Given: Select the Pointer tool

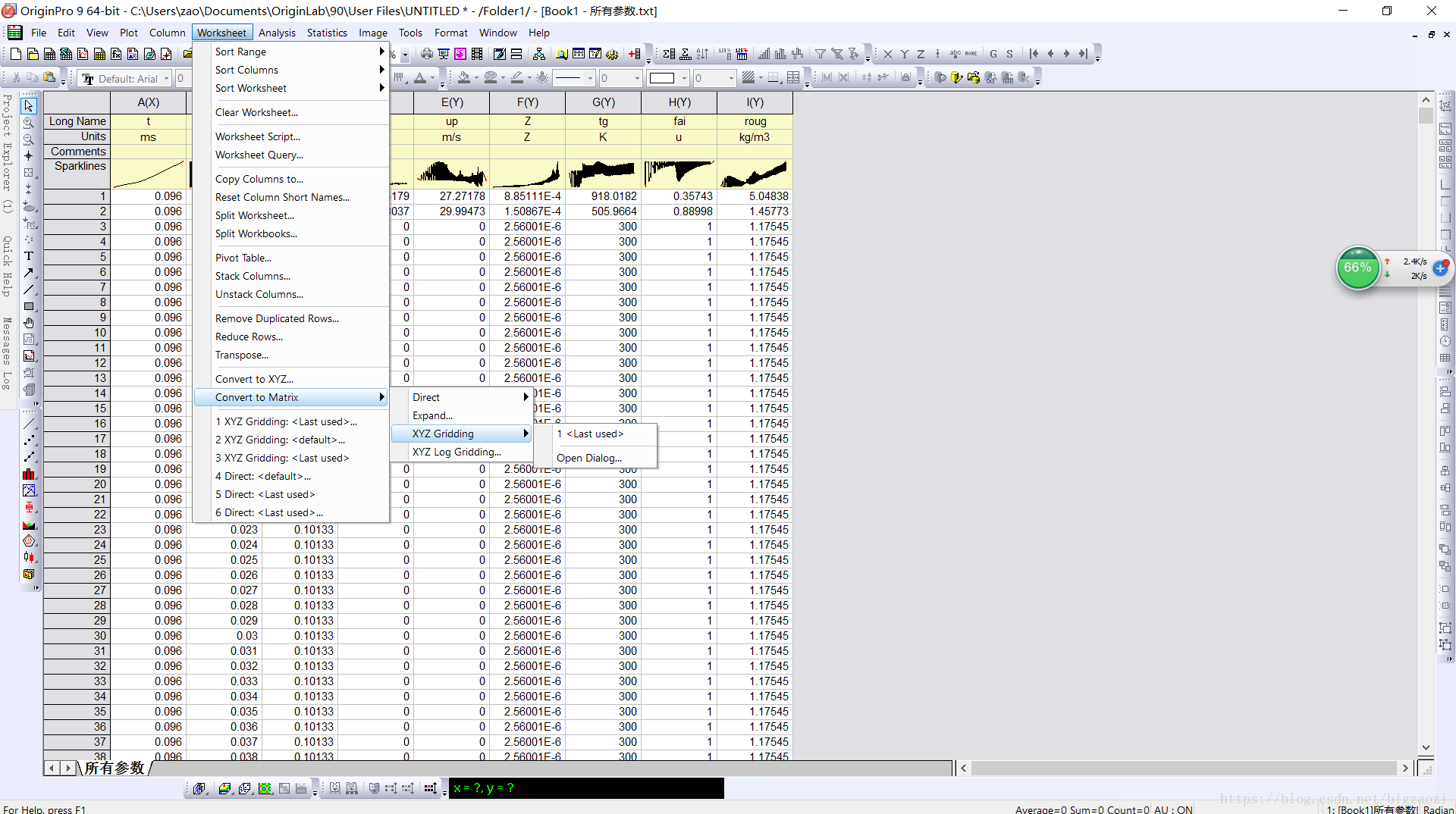Looking at the screenshot, I should coord(29,106).
